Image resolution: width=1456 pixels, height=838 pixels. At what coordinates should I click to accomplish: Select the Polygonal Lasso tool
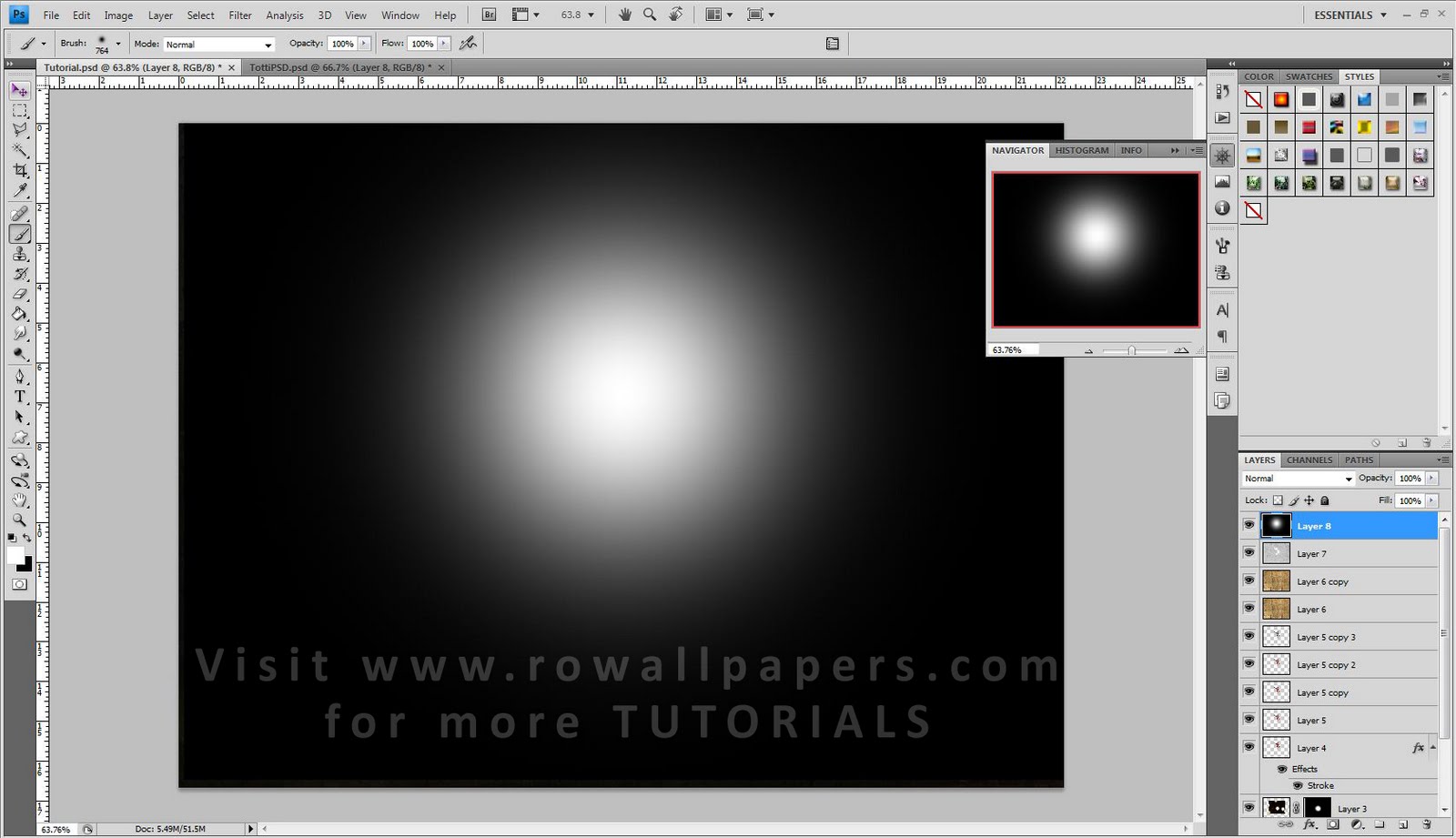[19, 130]
